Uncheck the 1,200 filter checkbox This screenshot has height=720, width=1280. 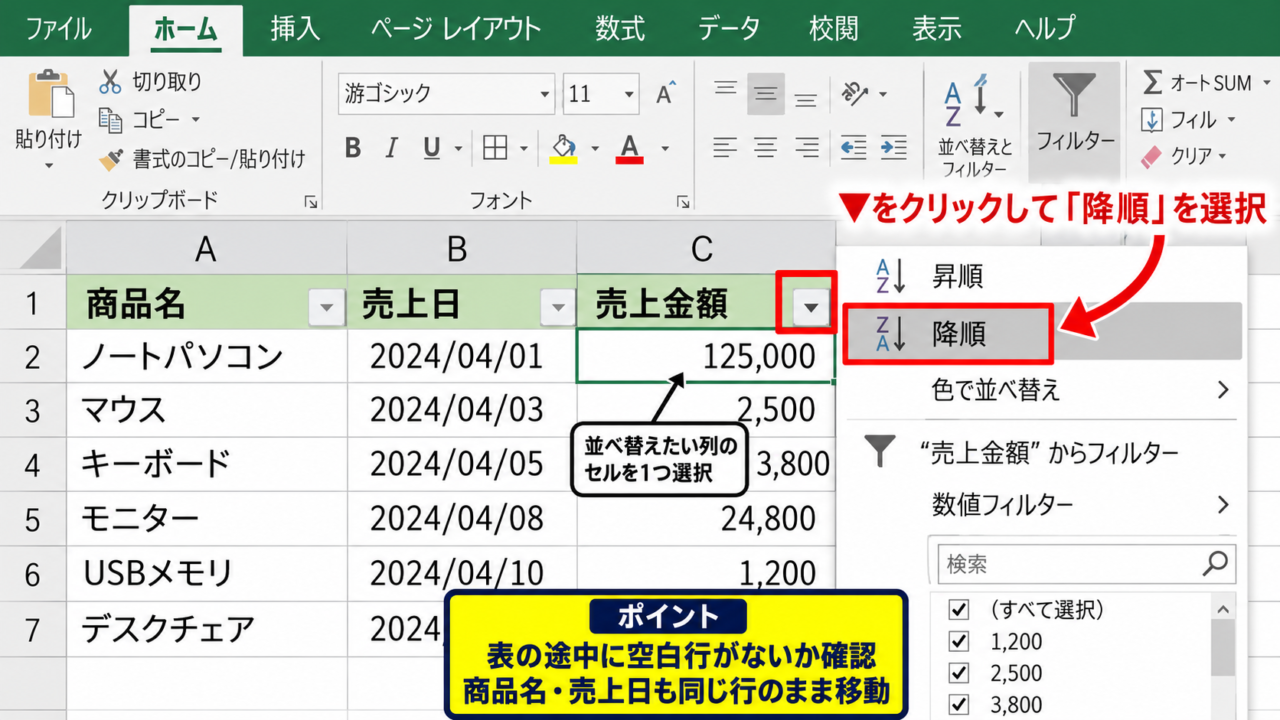[x=959, y=641]
